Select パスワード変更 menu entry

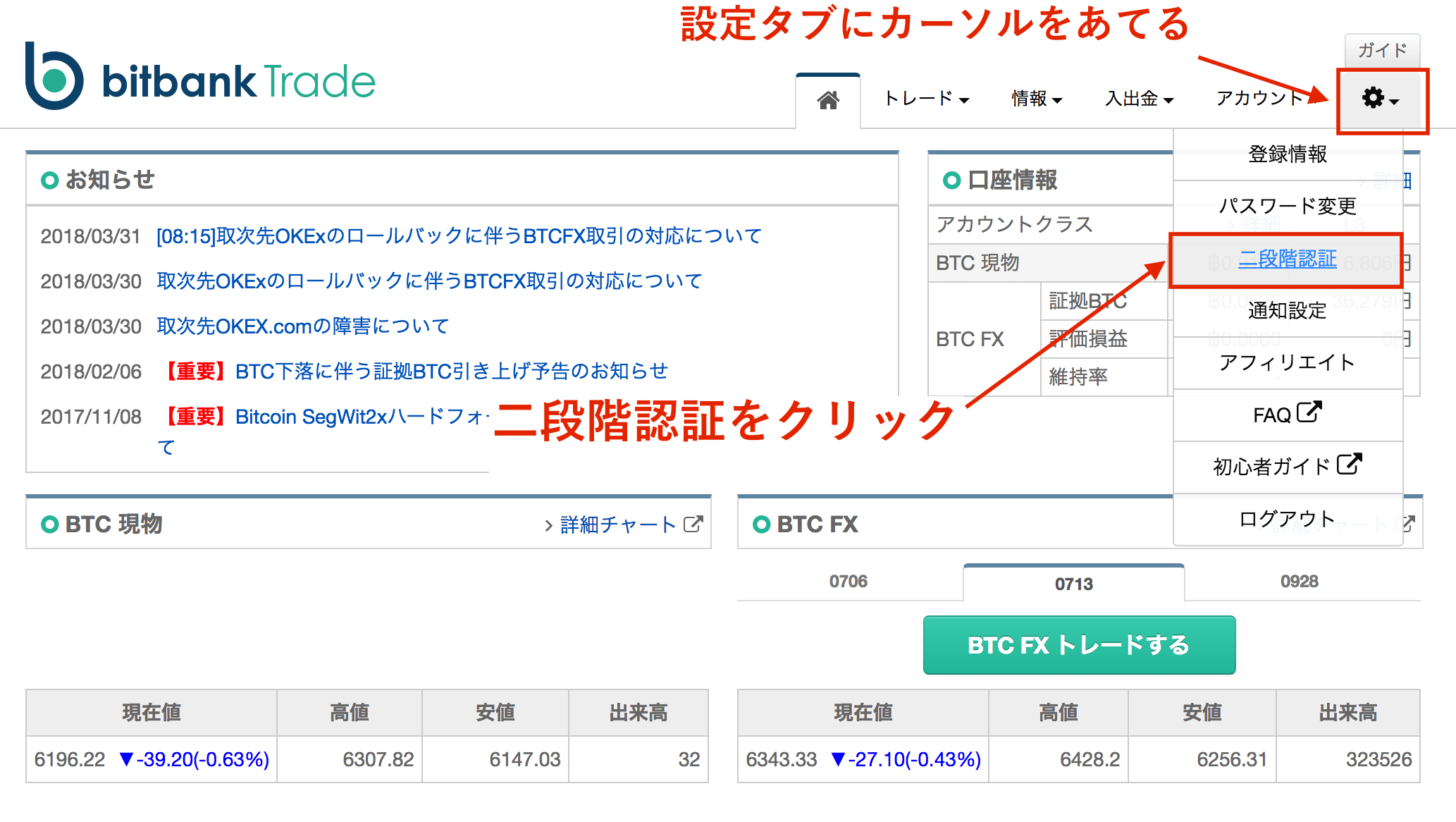pos(1288,206)
